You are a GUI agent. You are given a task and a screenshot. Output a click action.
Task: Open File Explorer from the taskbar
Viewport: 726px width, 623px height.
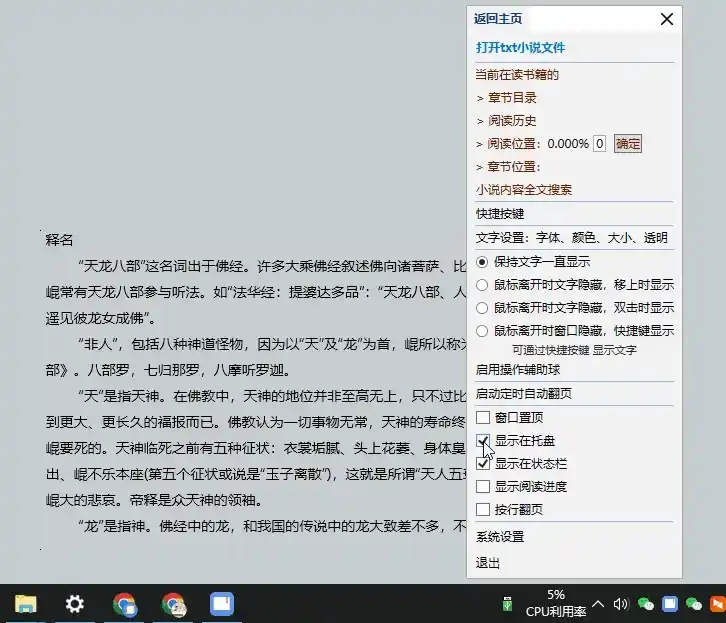click(x=25, y=604)
